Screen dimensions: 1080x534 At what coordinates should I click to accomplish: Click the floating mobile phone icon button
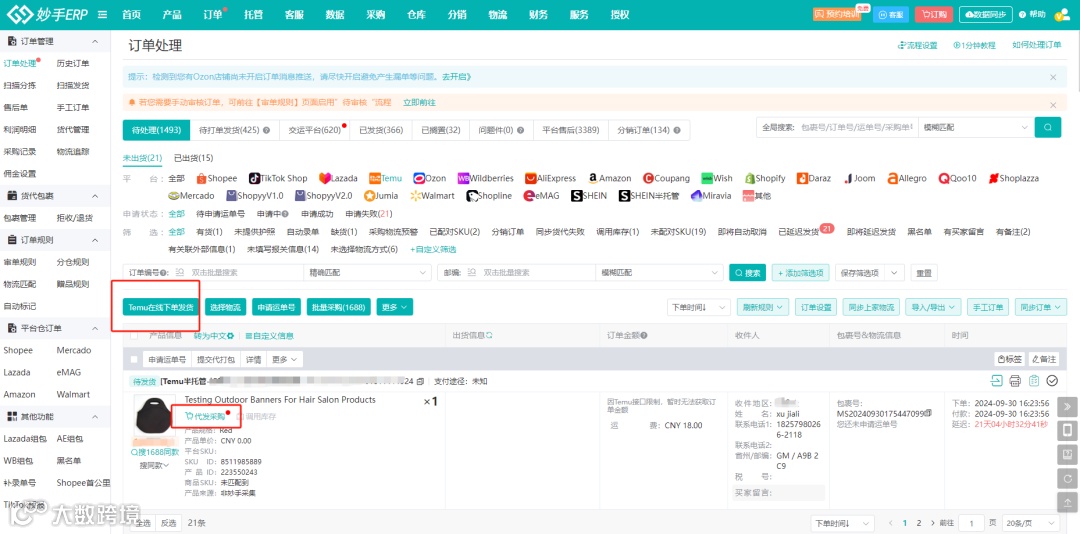click(1067, 431)
